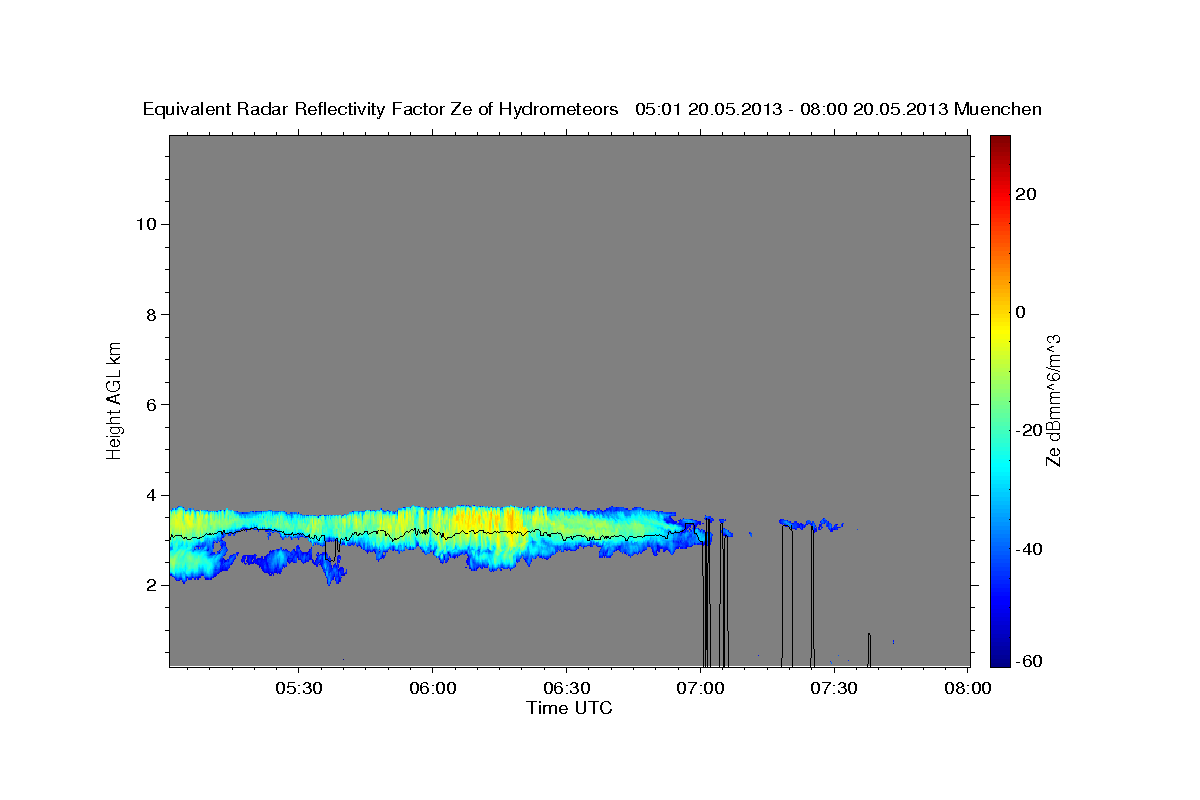Click the dark red top of the colorbar
1200x800 pixels.
(x=1000, y=145)
